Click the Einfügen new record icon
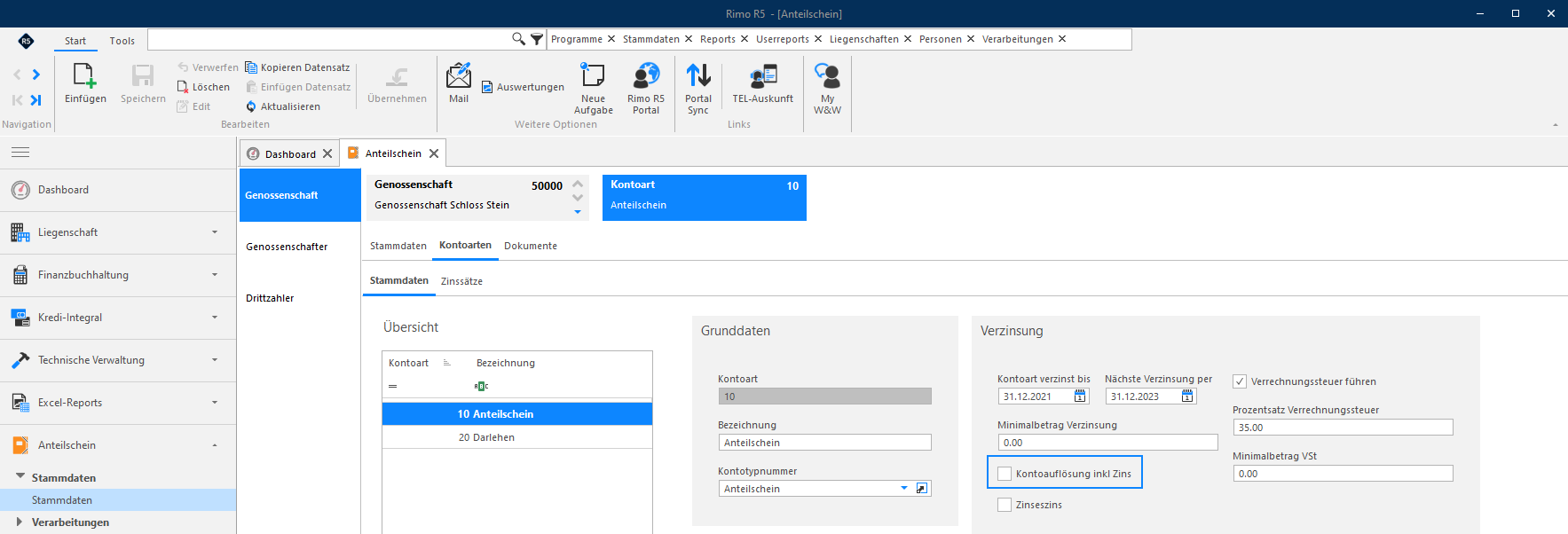Viewport: 1568px width, 534px height. tap(85, 76)
